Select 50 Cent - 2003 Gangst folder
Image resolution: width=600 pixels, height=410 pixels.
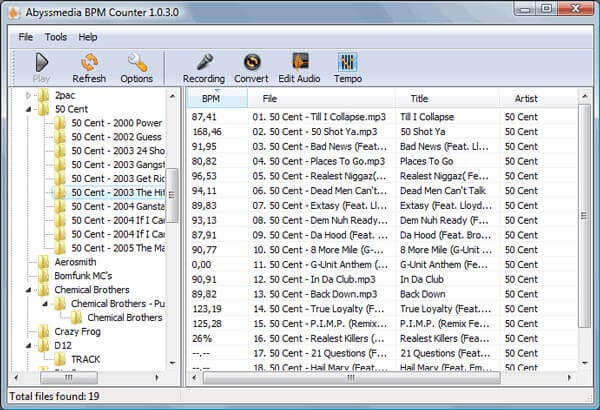[x=118, y=165]
